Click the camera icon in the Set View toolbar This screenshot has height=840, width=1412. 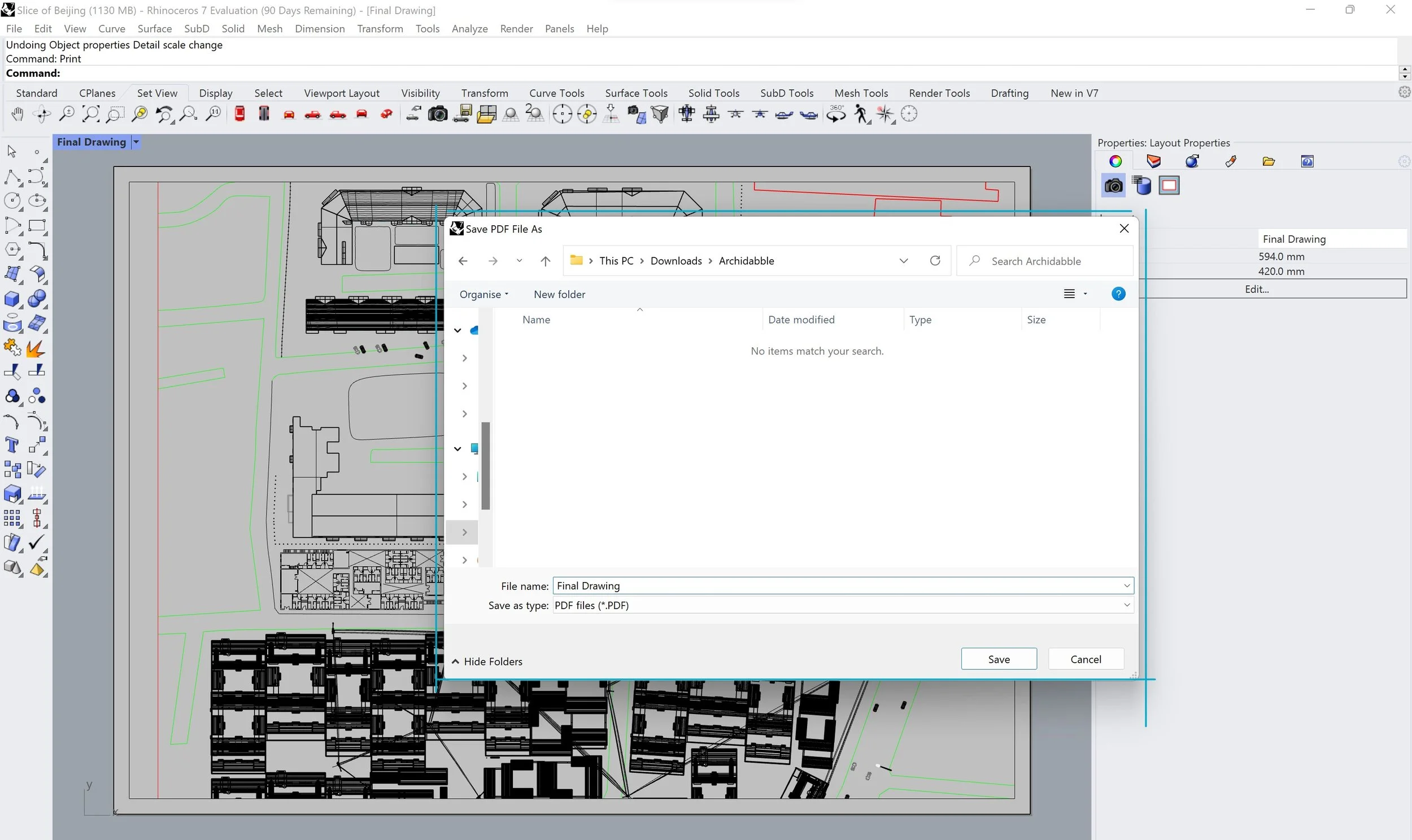tap(437, 115)
